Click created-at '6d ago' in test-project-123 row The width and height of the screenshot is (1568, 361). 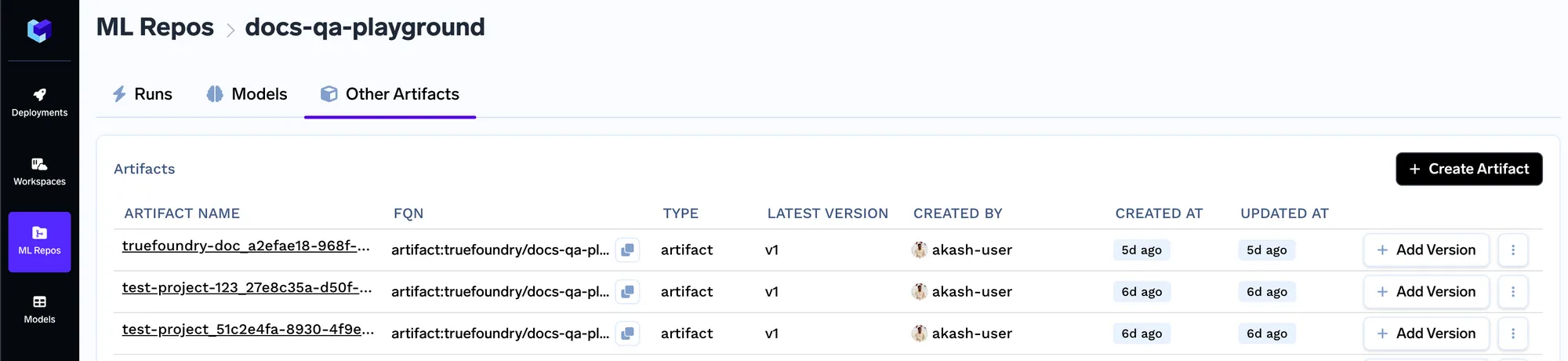click(x=1142, y=291)
